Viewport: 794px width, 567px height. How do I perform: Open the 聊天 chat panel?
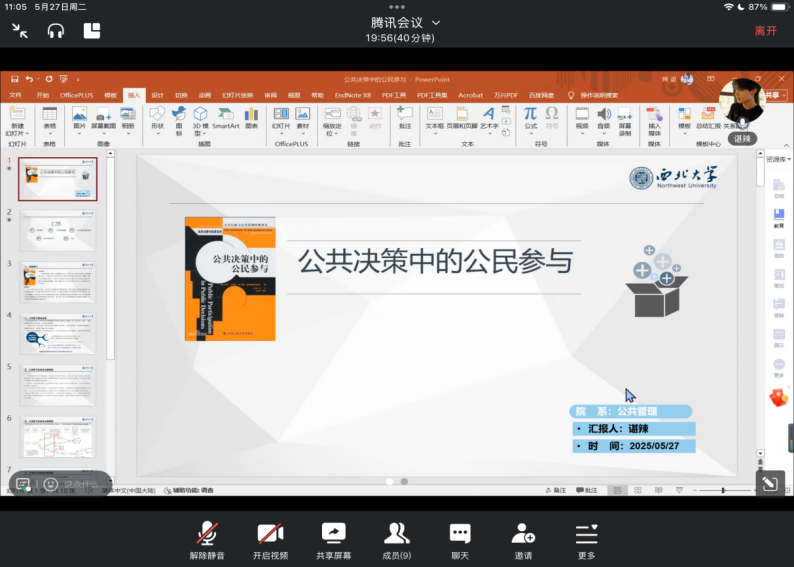(460, 538)
